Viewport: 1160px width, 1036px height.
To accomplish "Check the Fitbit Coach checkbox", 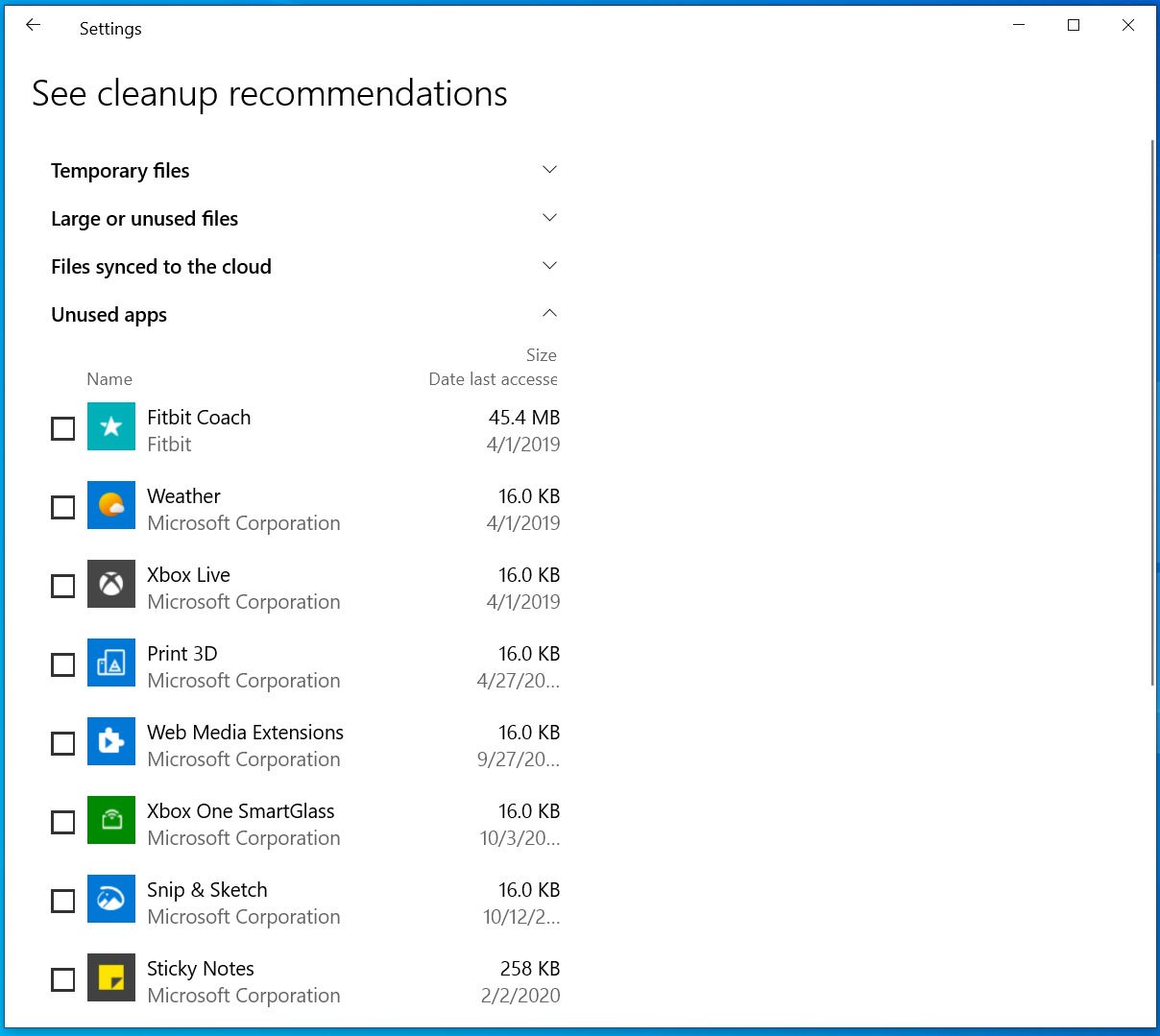I will coord(62,428).
